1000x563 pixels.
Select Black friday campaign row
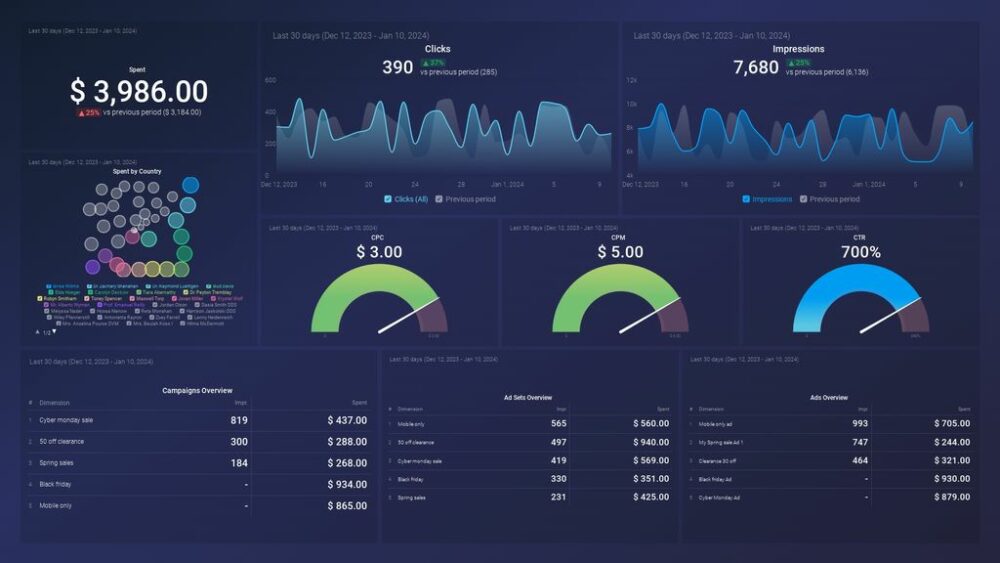tap(198, 484)
